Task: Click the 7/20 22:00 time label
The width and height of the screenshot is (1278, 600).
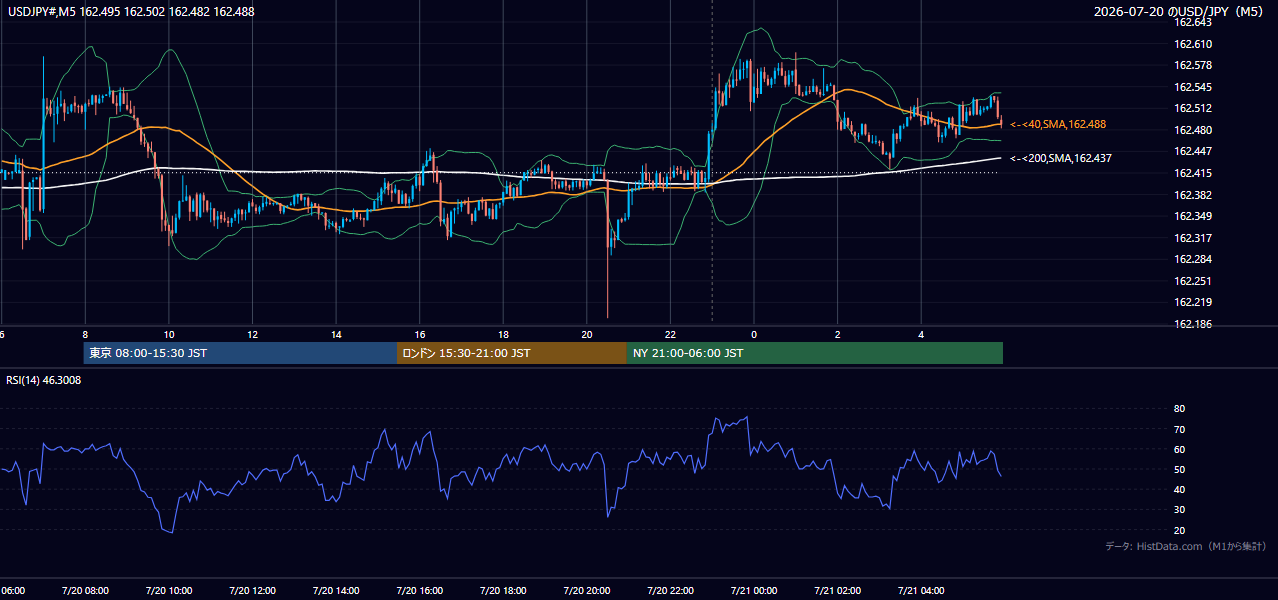Action: (x=670, y=591)
